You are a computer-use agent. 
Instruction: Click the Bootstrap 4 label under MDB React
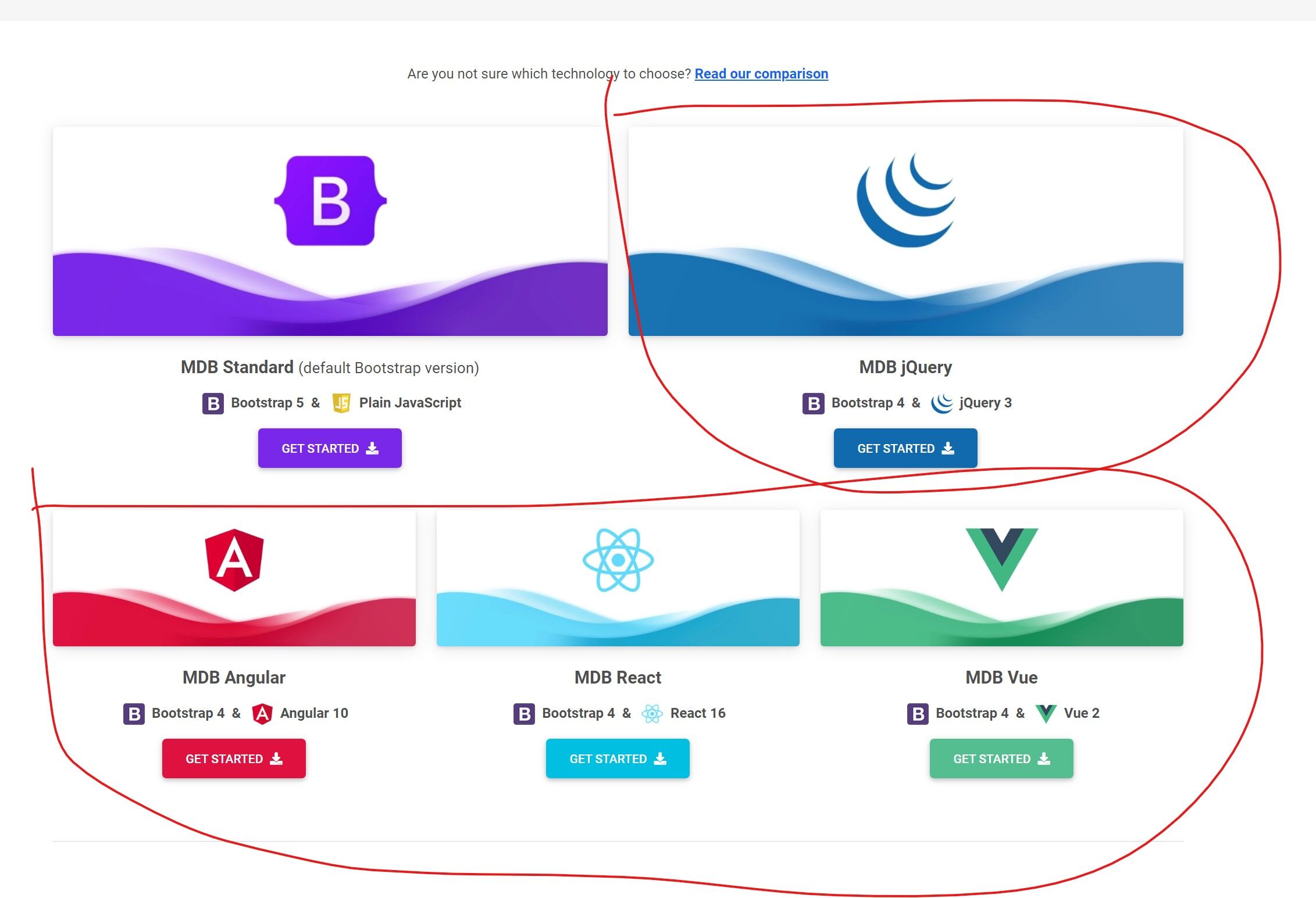click(x=578, y=713)
